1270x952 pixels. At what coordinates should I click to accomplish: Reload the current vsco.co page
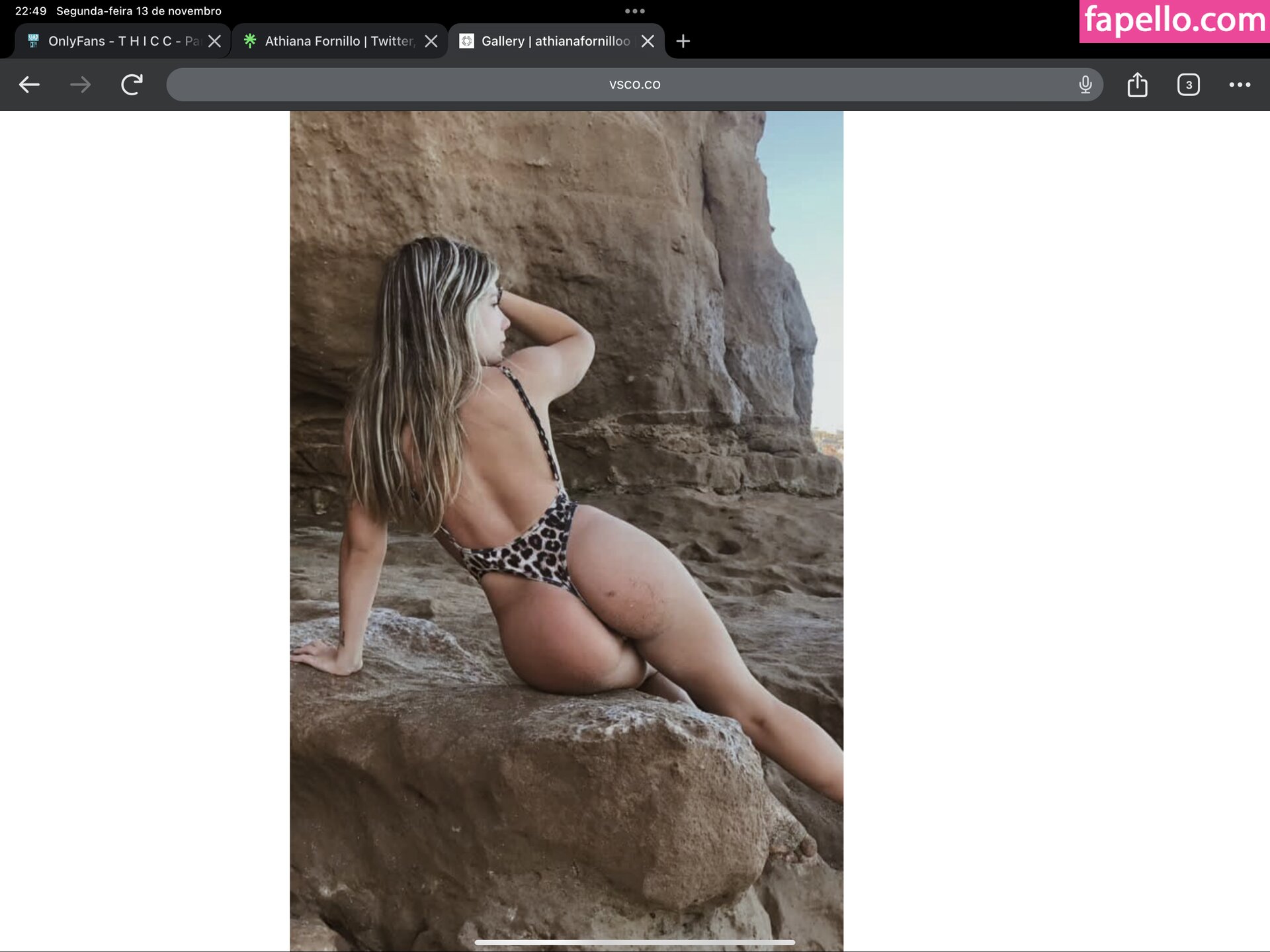click(132, 85)
